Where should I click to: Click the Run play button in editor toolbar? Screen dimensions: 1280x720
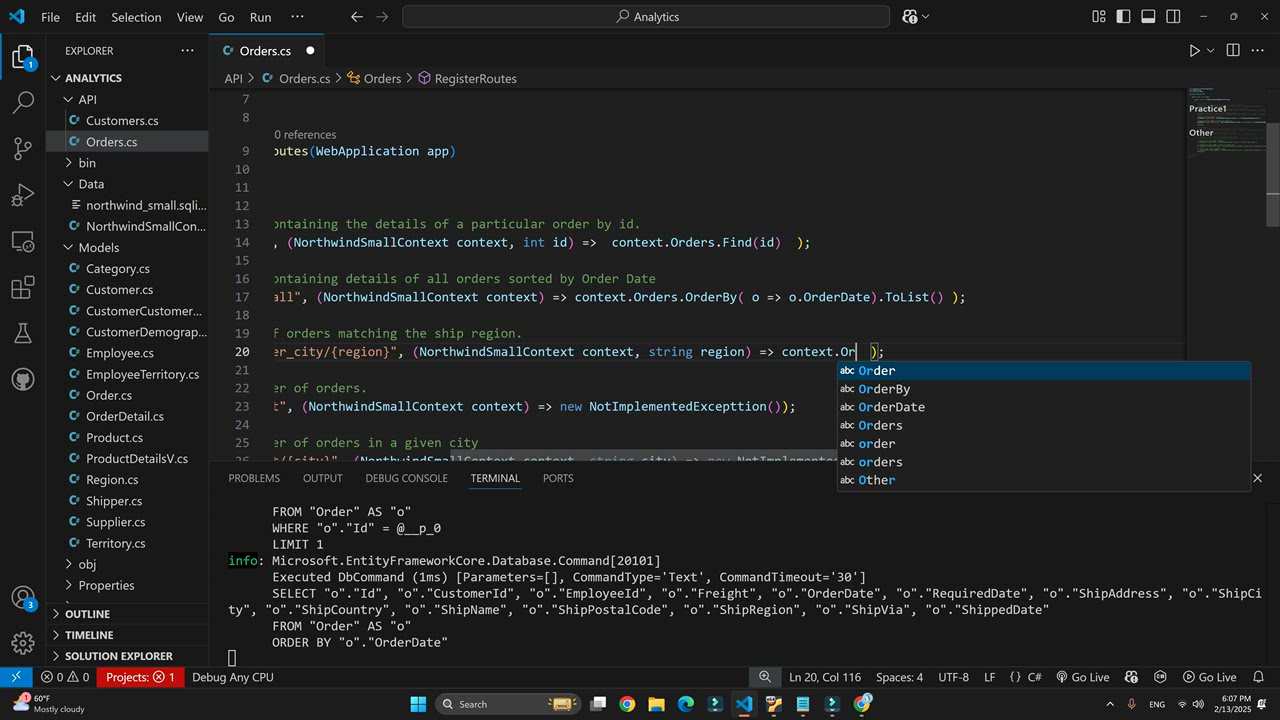click(x=1194, y=51)
